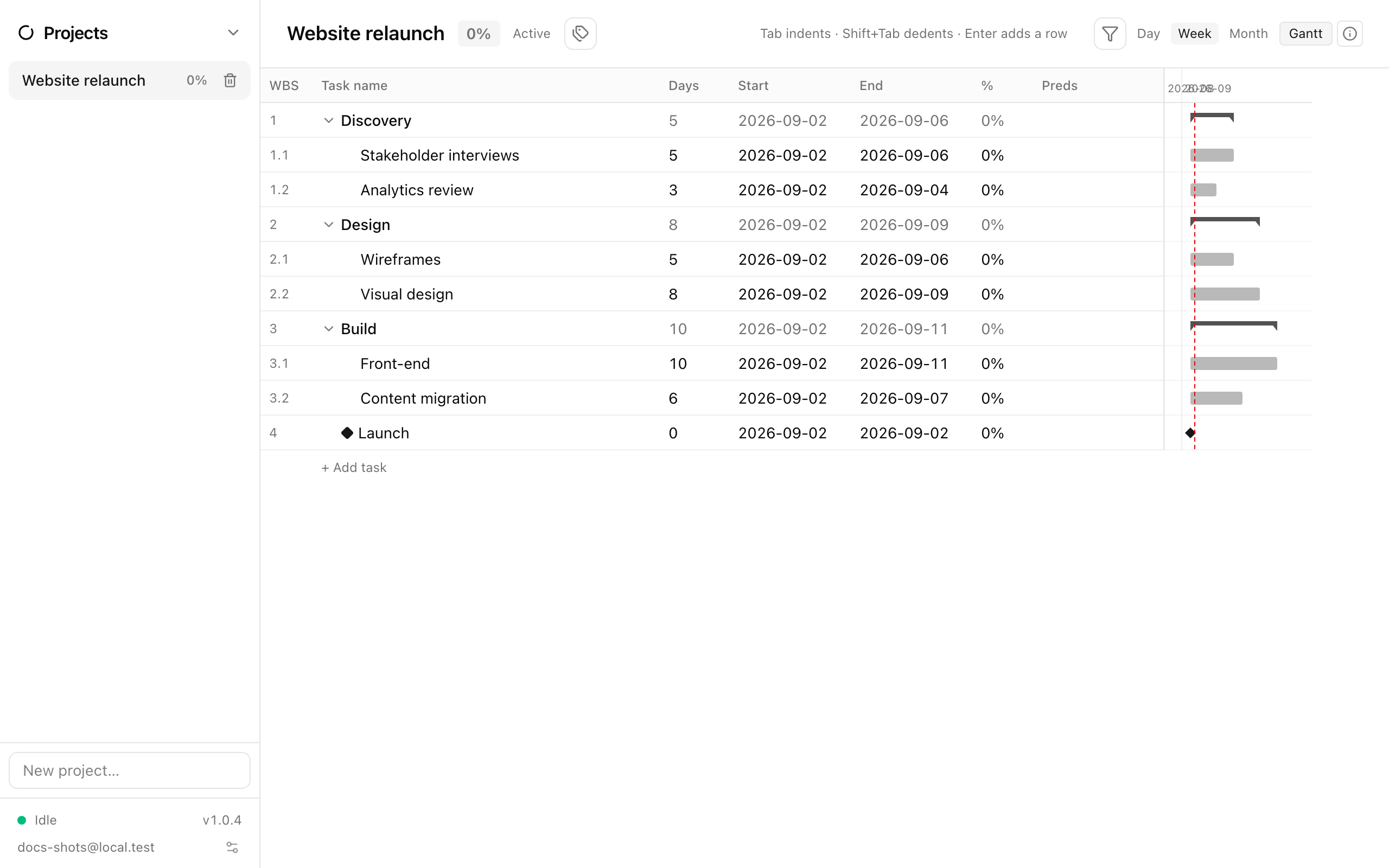The image size is (1389, 868).
Task: Switch timeline to Month view
Action: (1248, 33)
